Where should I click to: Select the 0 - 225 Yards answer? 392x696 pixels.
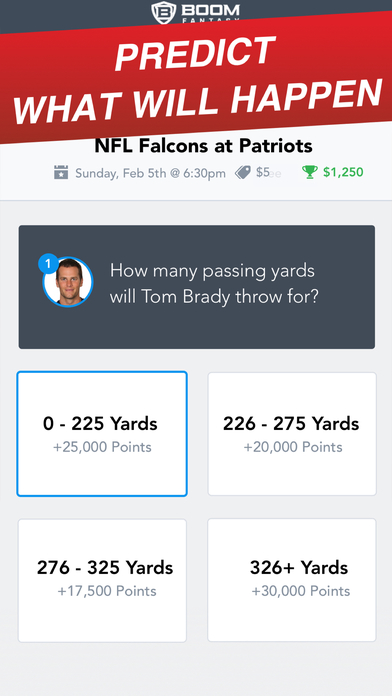(x=102, y=434)
